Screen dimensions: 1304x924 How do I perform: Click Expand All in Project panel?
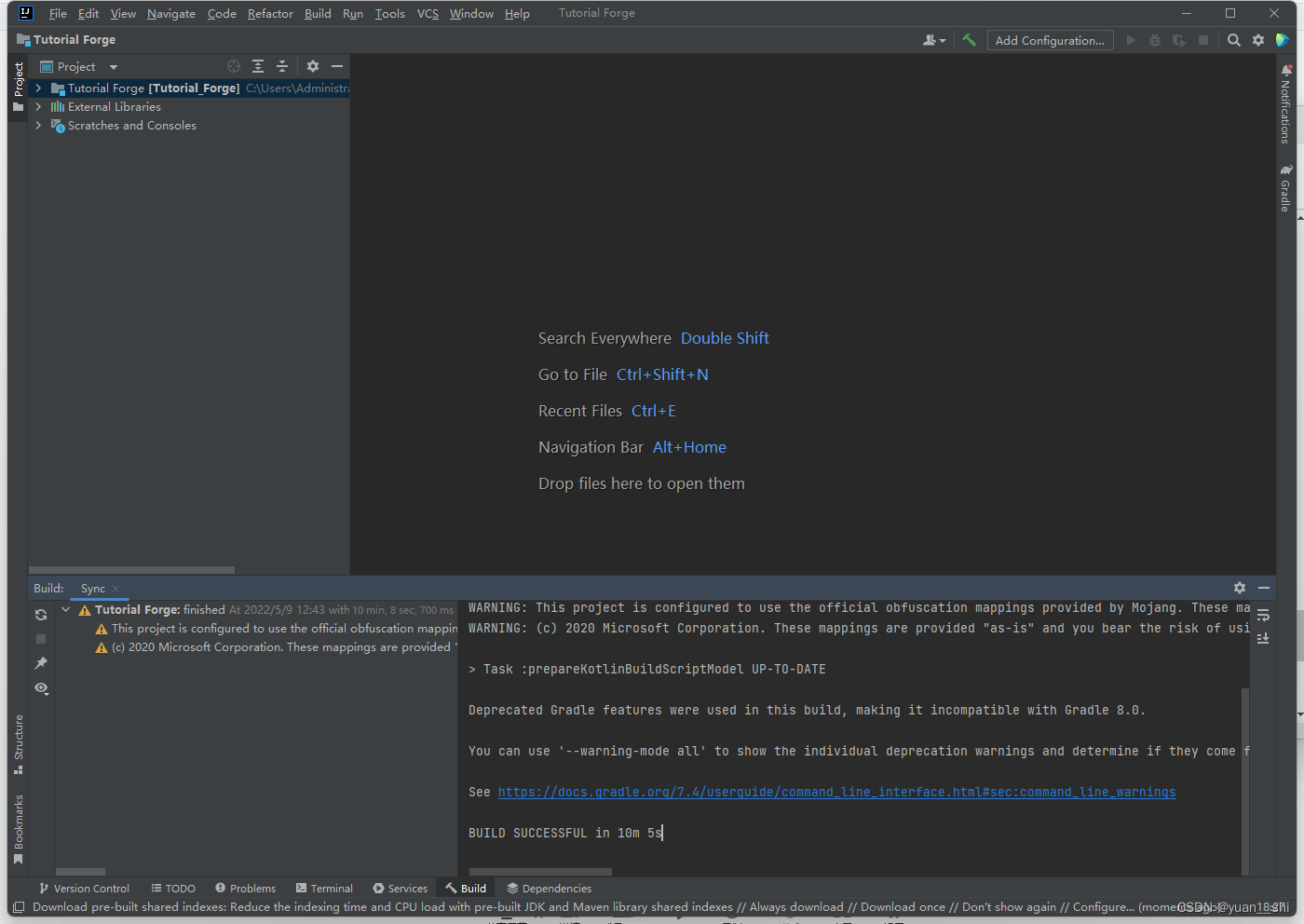tap(258, 66)
